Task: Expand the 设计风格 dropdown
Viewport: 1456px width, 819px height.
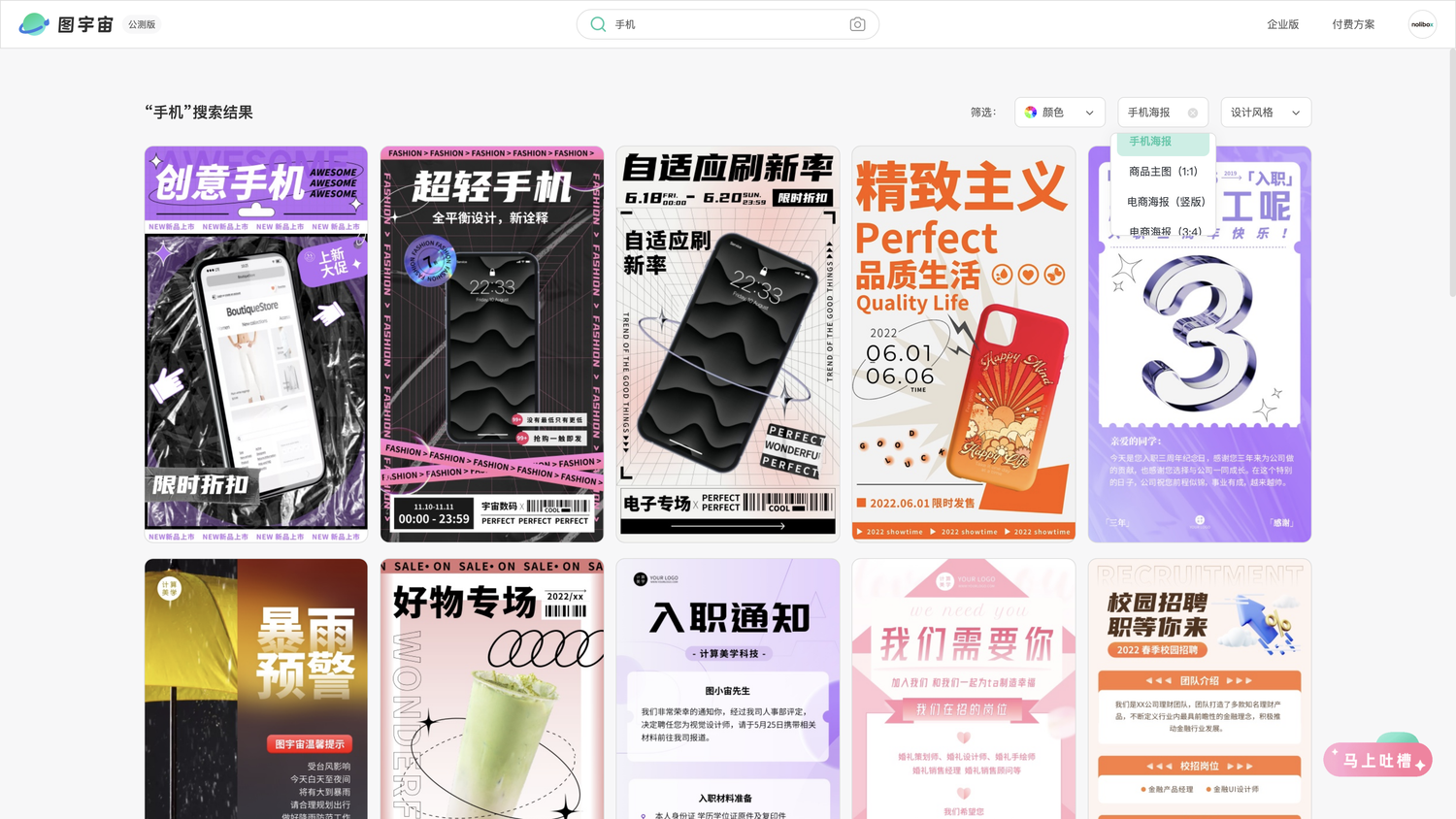Action: pos(1266,113)
